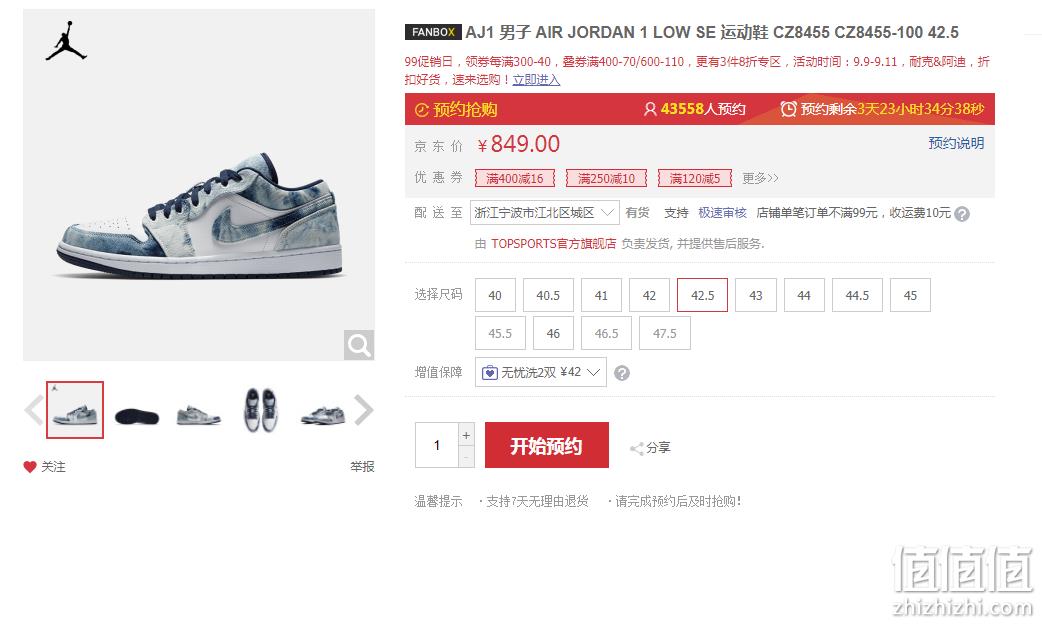Click the question mark icon beside shipping fee

coord(961,213)
